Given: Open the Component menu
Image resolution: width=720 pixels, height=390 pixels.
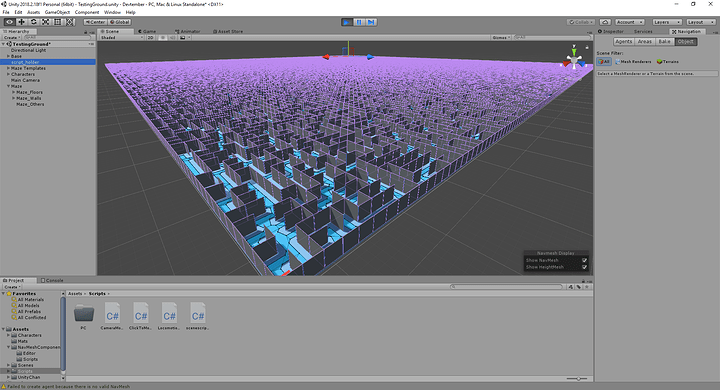Looking at the screenshot, I should [87, 12].
